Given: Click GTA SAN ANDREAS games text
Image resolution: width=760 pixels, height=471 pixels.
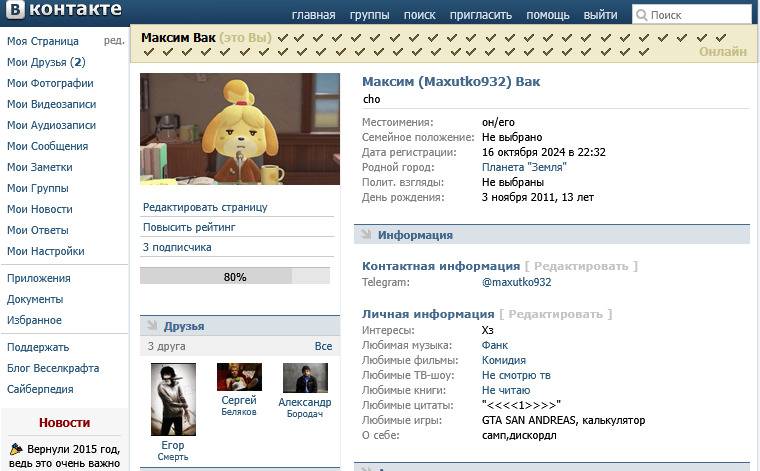Looking at the screenshot, I should (564, 420).
